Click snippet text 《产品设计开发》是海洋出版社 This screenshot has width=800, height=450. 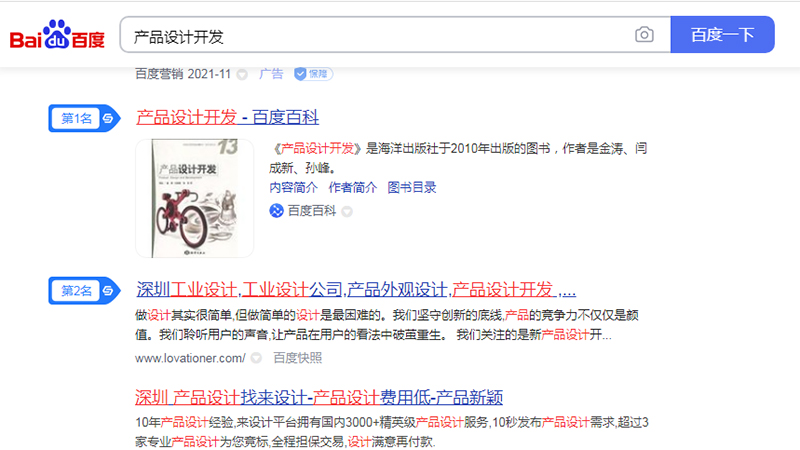pos(458,158)
